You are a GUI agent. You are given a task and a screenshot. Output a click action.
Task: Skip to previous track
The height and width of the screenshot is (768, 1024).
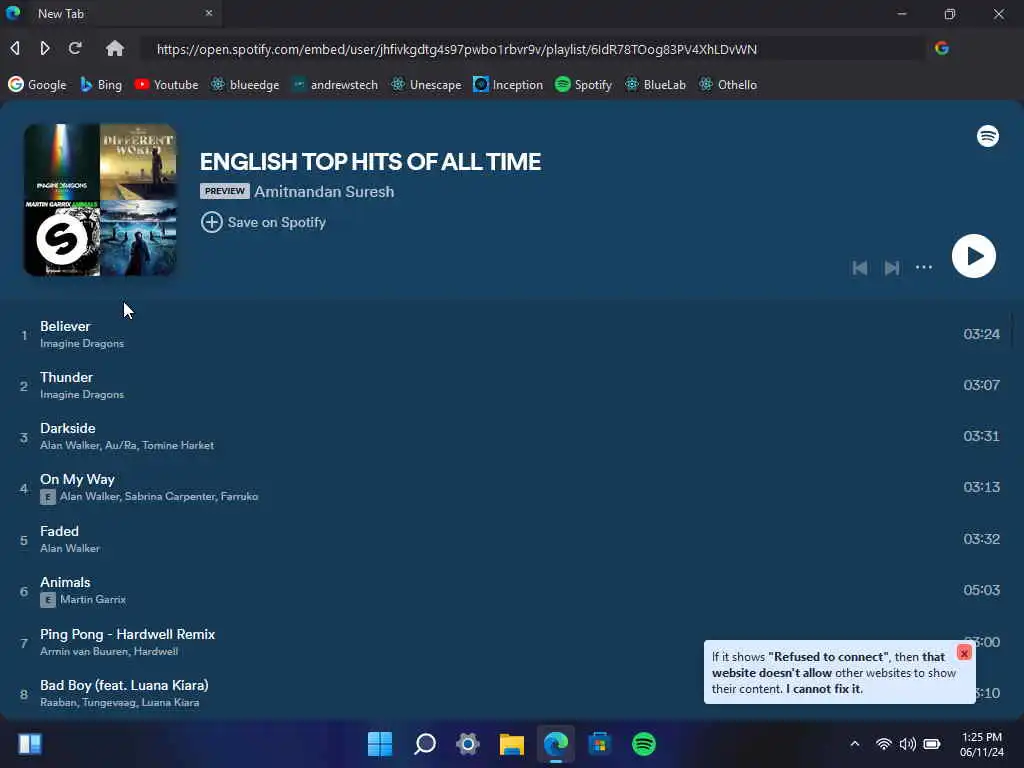[x=859, y=268]
